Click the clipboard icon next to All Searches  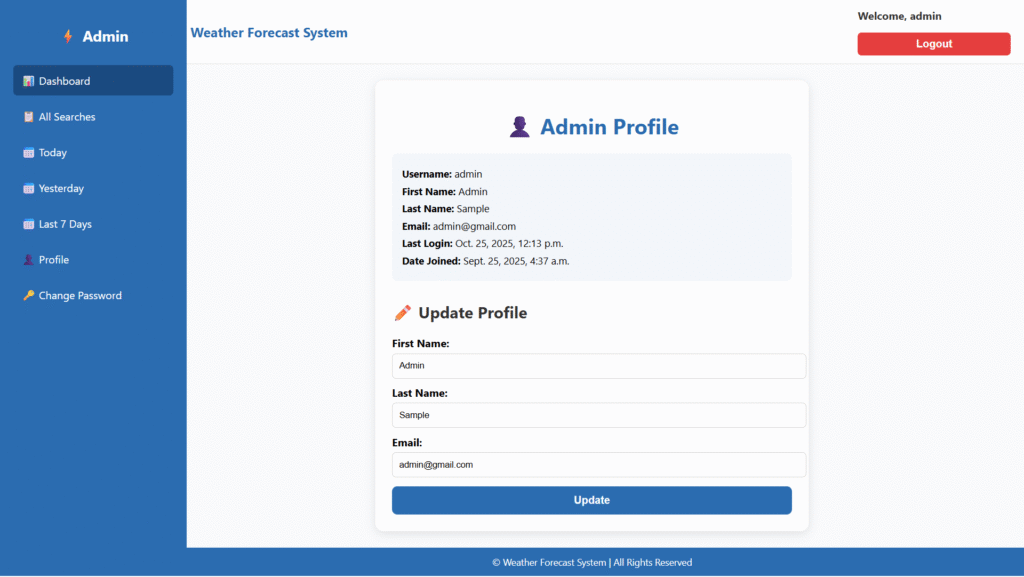point(29,117)
